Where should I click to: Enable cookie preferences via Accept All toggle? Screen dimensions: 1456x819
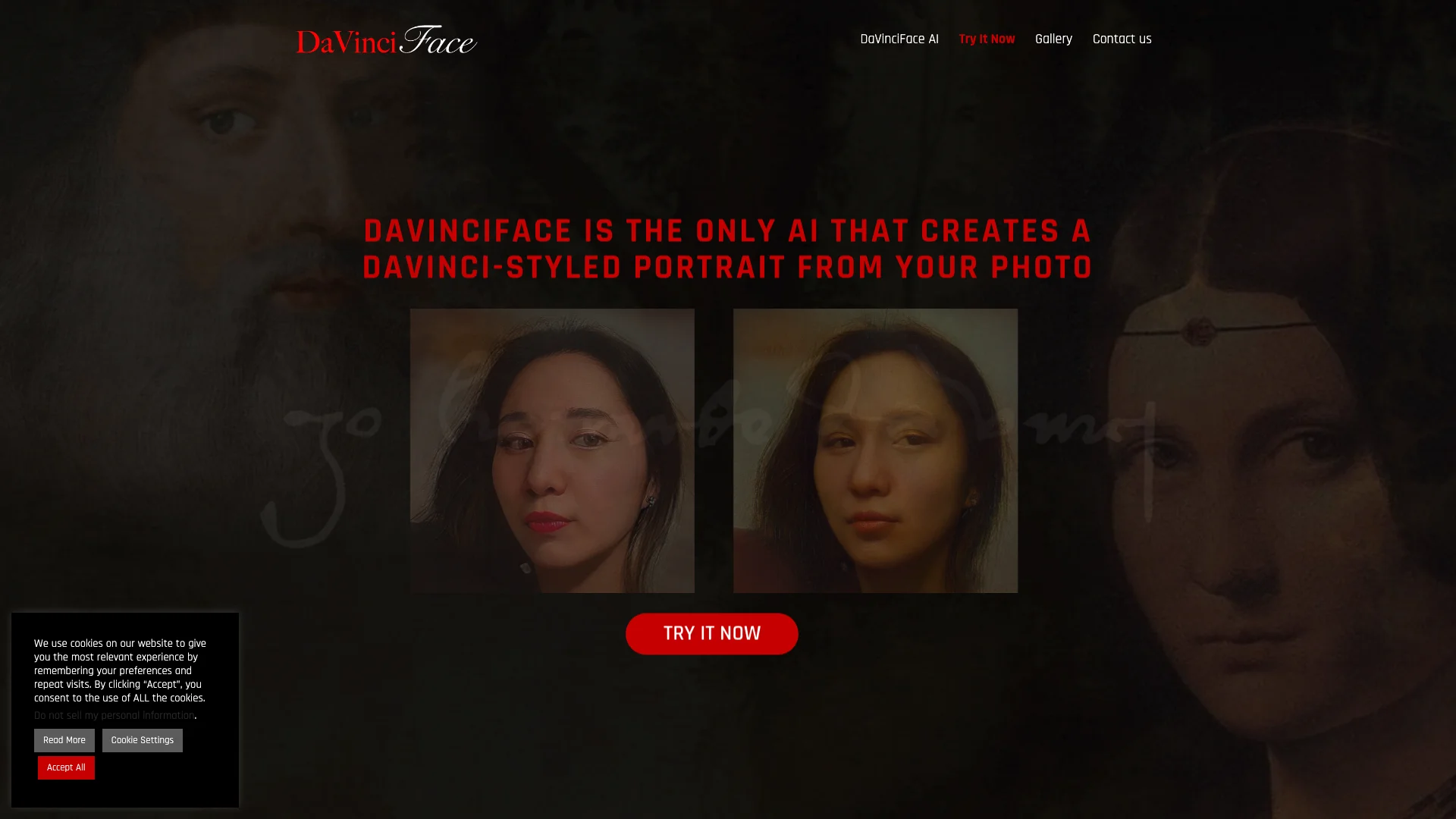pos(65,768)
